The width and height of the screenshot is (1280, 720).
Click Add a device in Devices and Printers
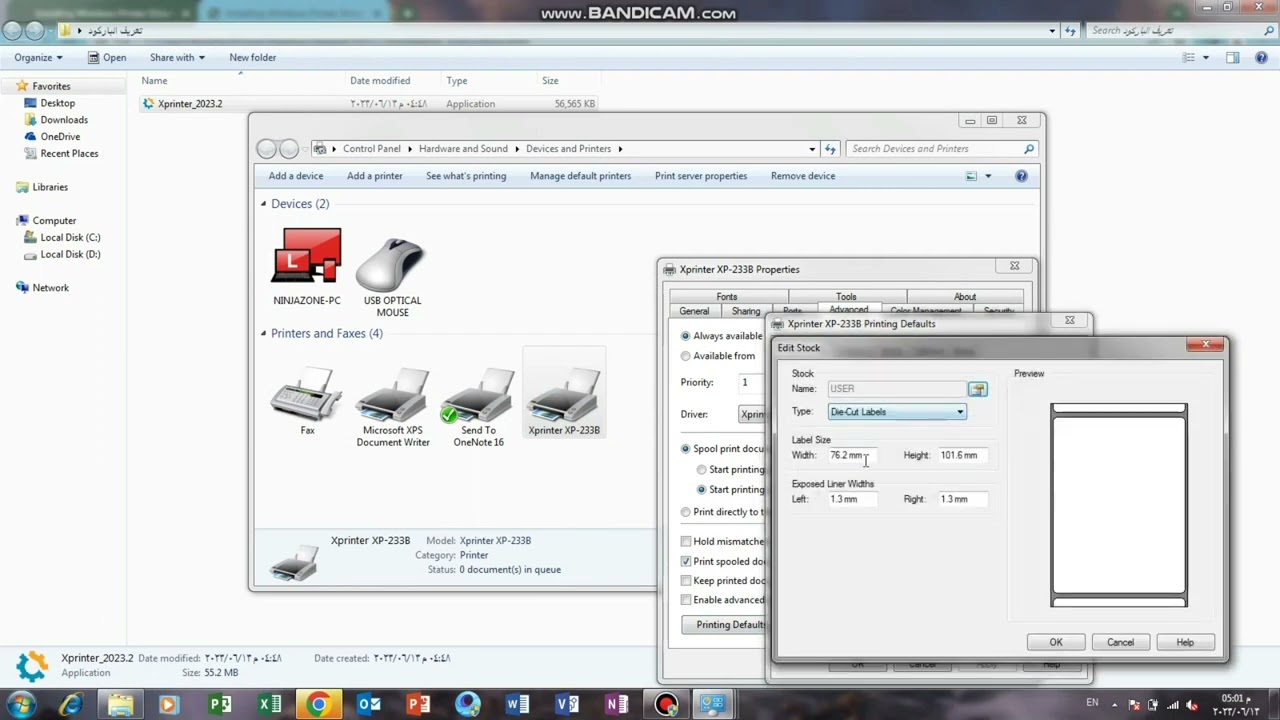tap(296, 176)
